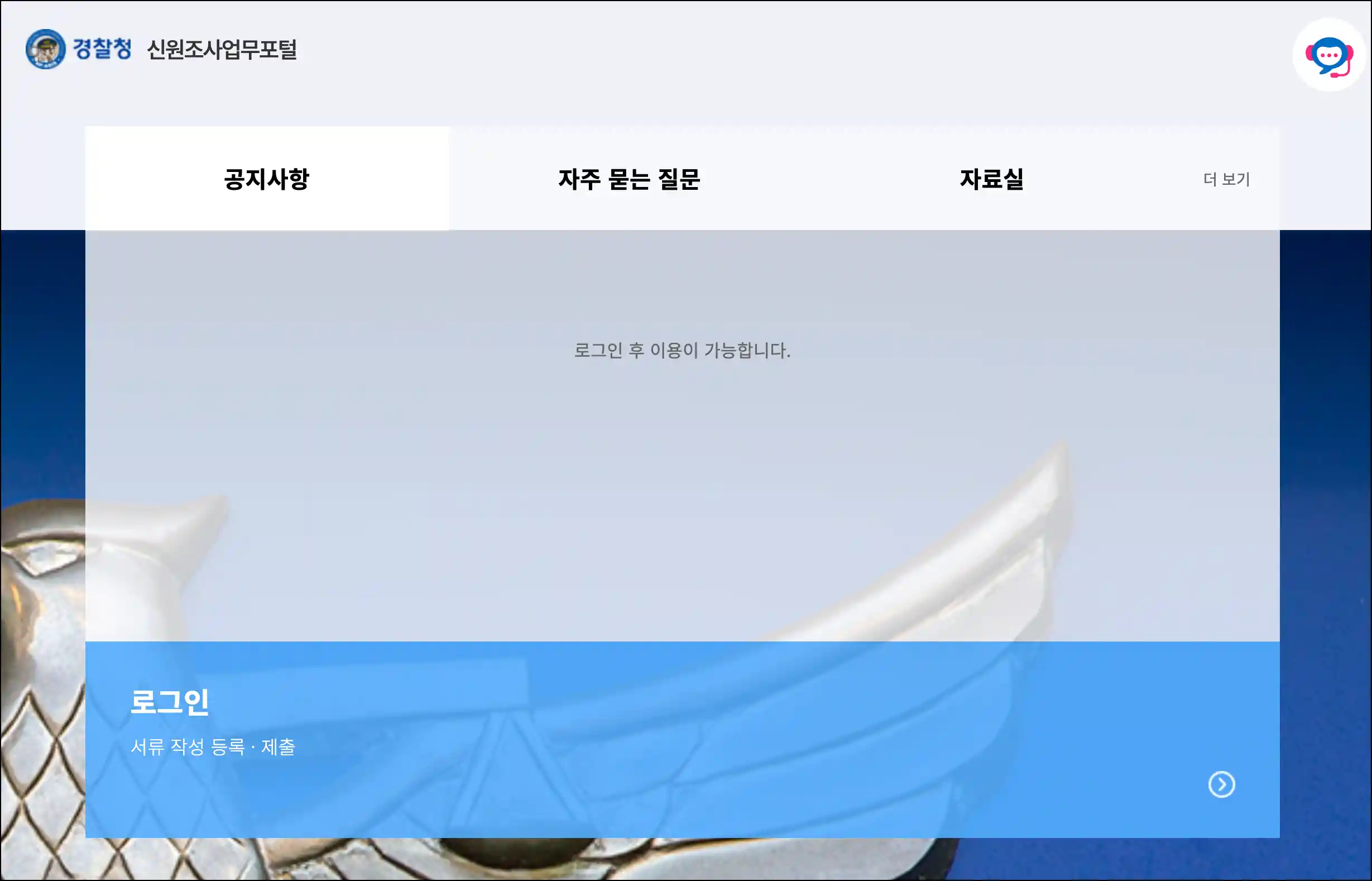Image resolution: width=1372 pixels, height=881 pixels.
Task: Switch to the 자주 묻는 질문 tab
Action: click(x=629, y=179)
